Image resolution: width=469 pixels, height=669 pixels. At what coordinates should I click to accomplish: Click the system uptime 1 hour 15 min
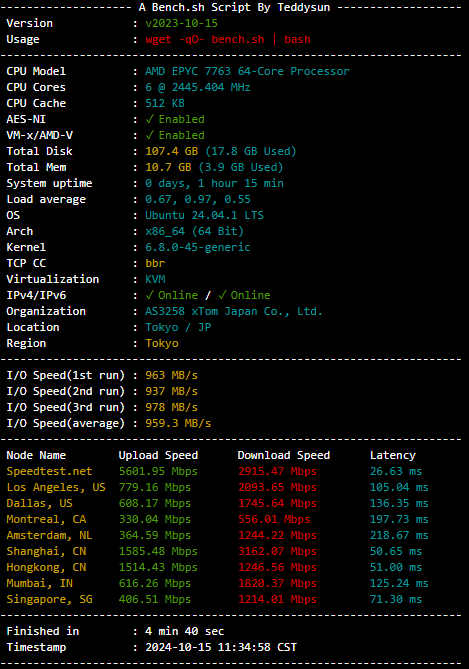pyautogui.click(x=214, y=183)
